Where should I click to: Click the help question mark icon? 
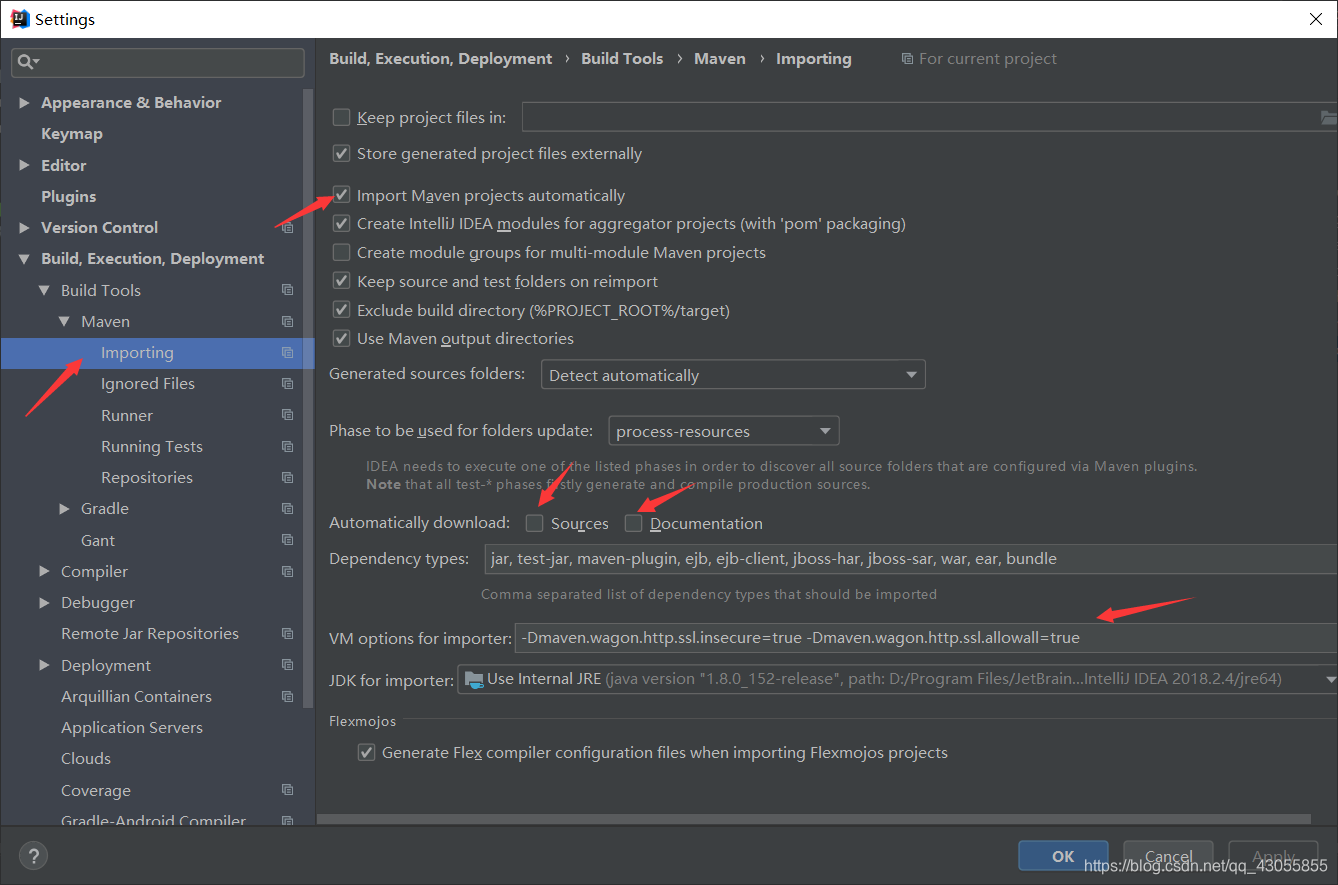[33, 856]
